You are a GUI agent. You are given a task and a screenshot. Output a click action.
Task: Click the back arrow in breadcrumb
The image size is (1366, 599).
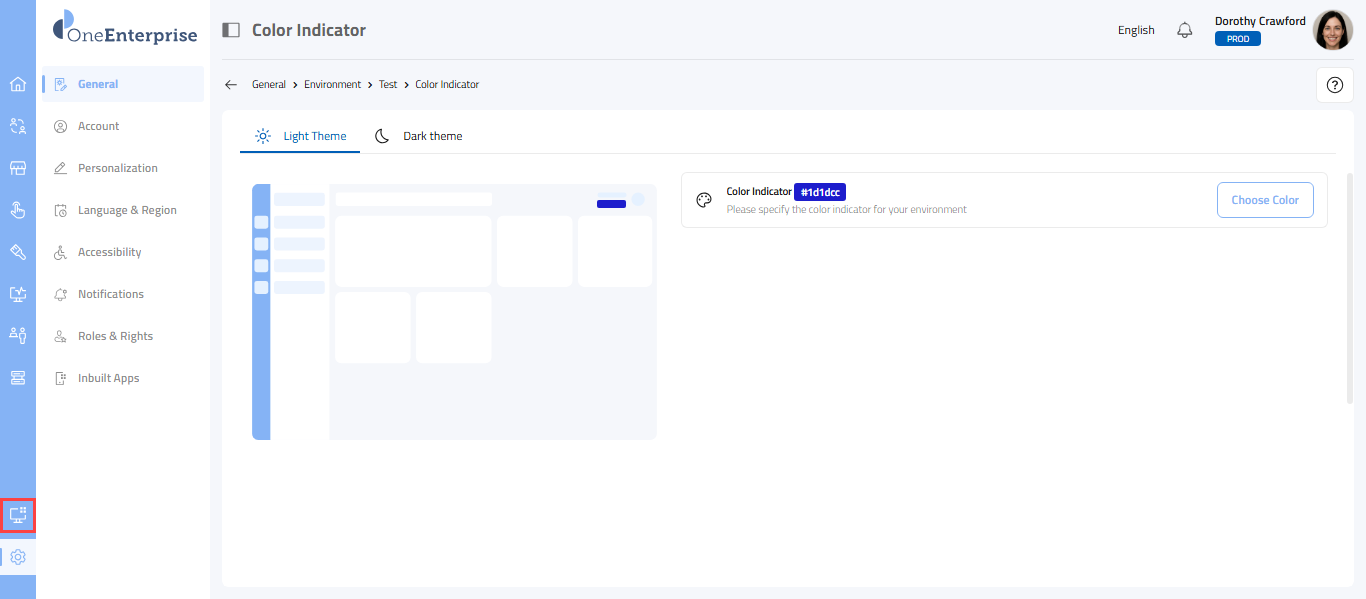coord(231,85)
